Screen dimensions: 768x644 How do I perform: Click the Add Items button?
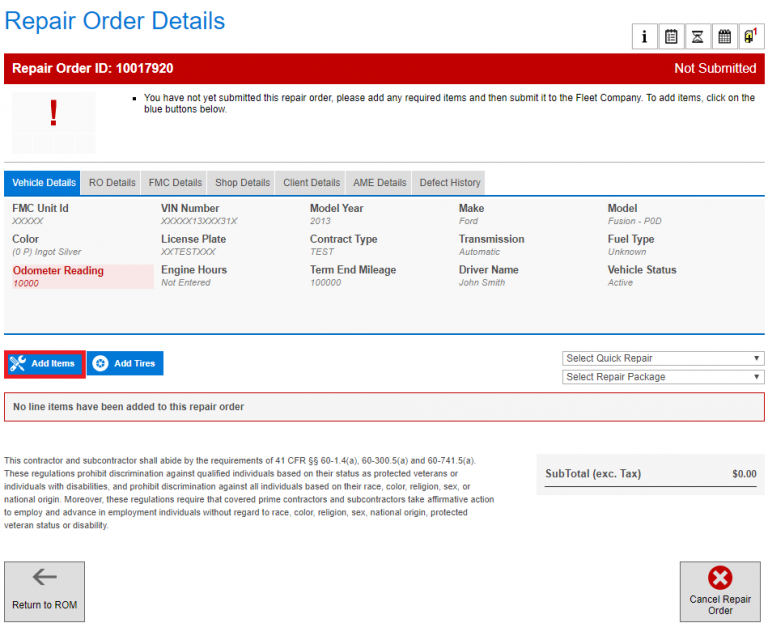(44, 364)
